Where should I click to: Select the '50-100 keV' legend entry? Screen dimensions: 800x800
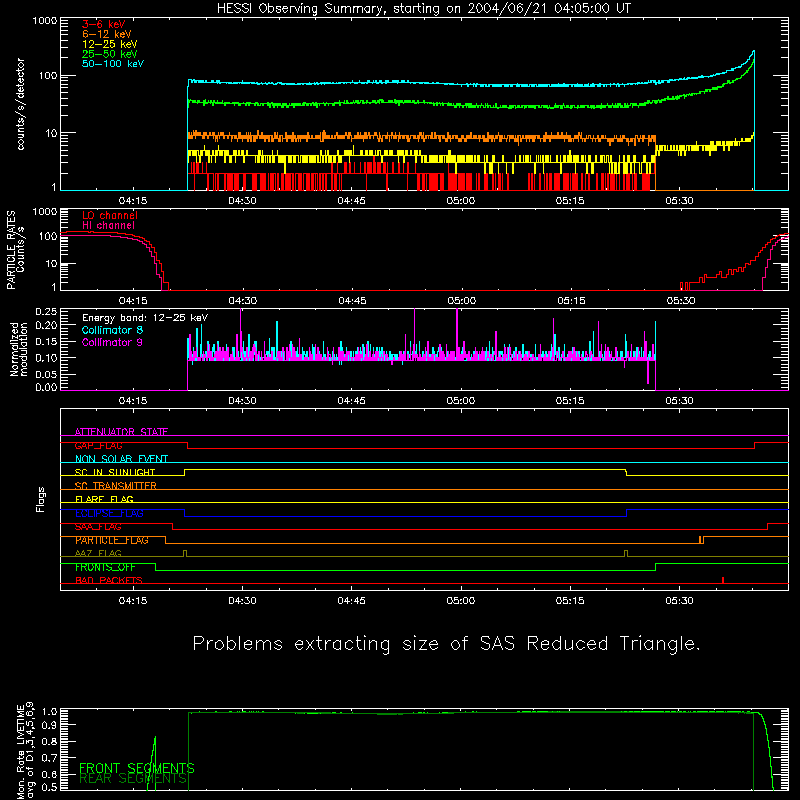[x=113, y=64]
